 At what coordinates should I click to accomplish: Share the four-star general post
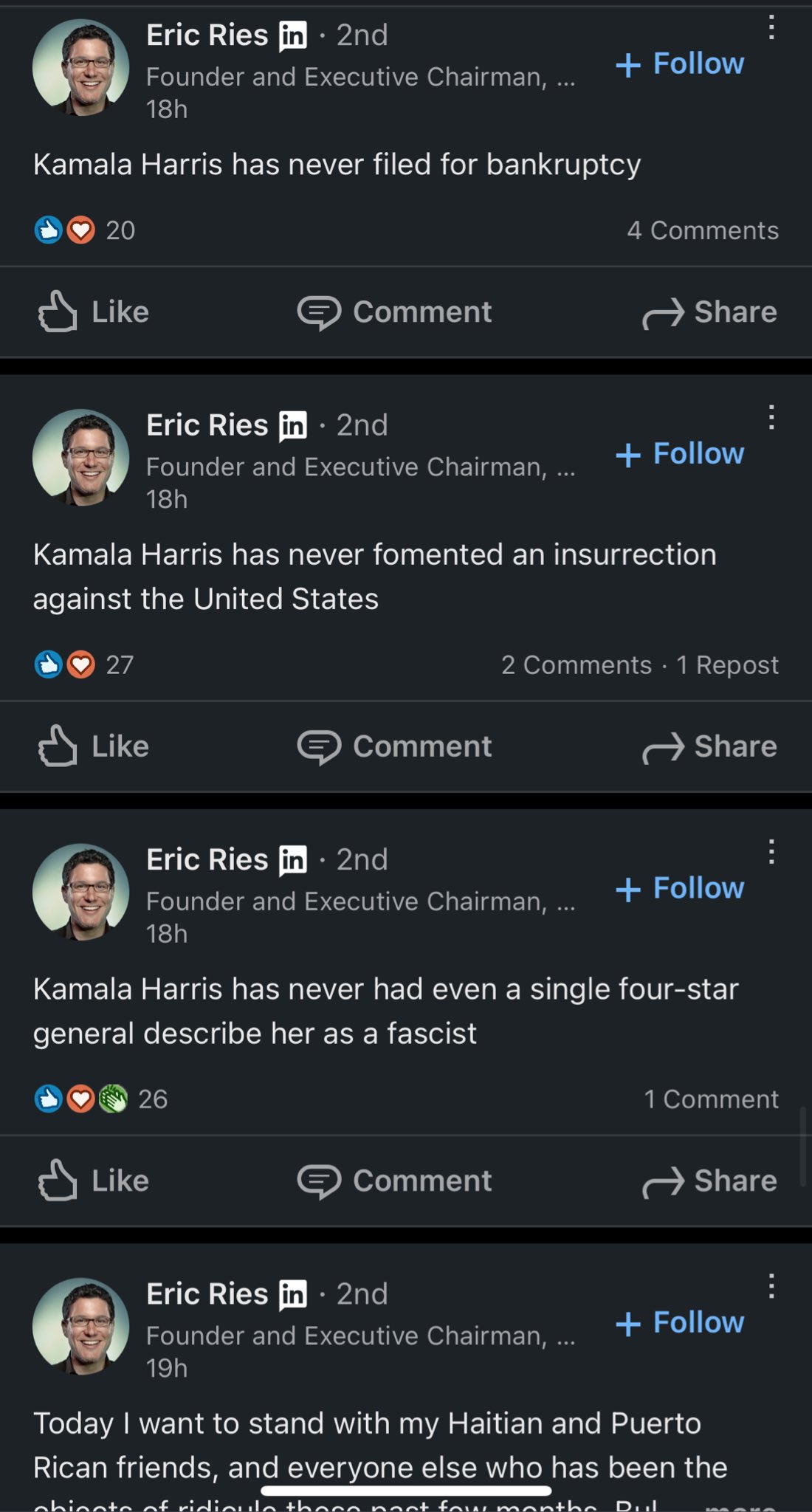(x=709, y=1181)
